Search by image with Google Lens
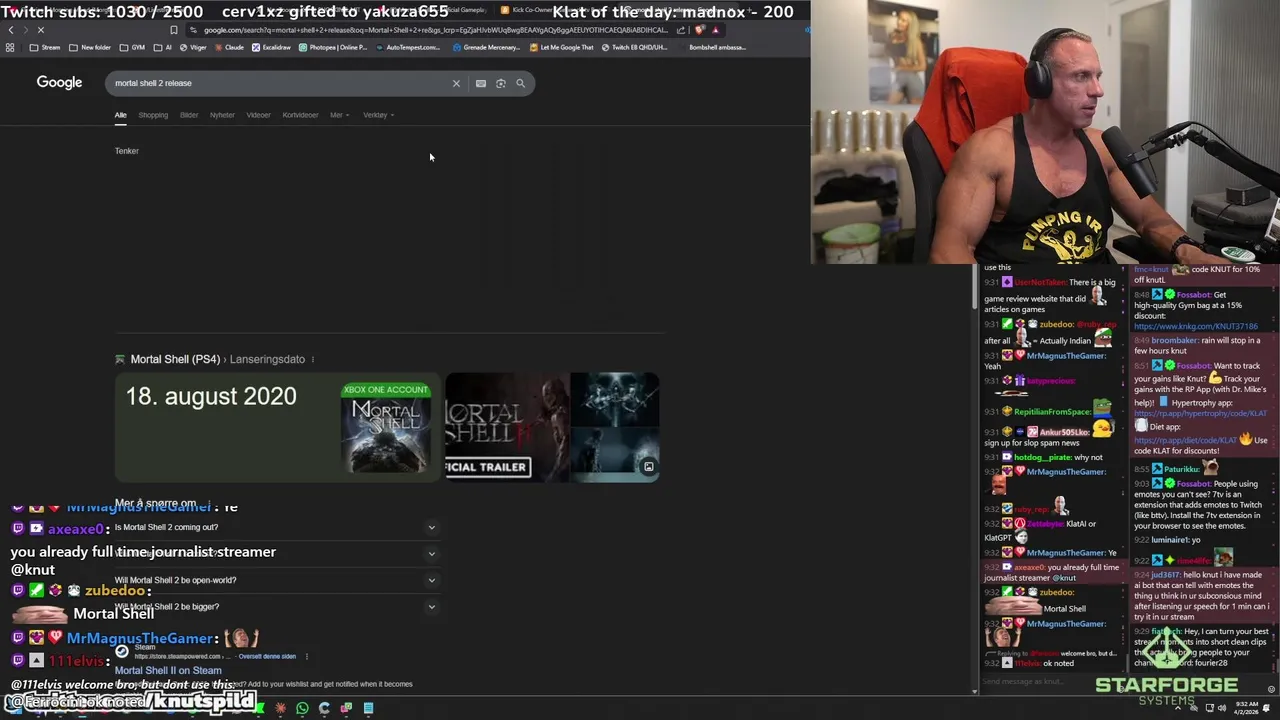This screenshot has height=720, width=1280. point(501,83)
